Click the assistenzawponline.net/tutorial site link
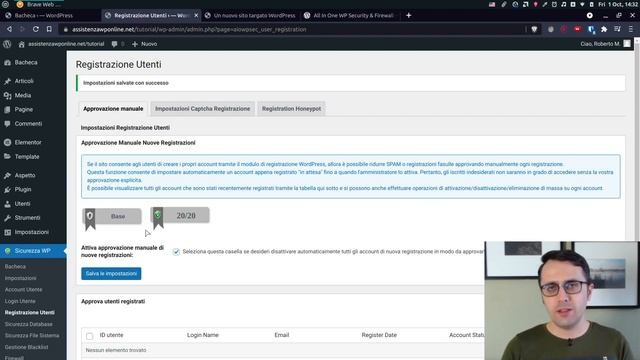Viewport: 640px width, 360px height. click(66, 44)
